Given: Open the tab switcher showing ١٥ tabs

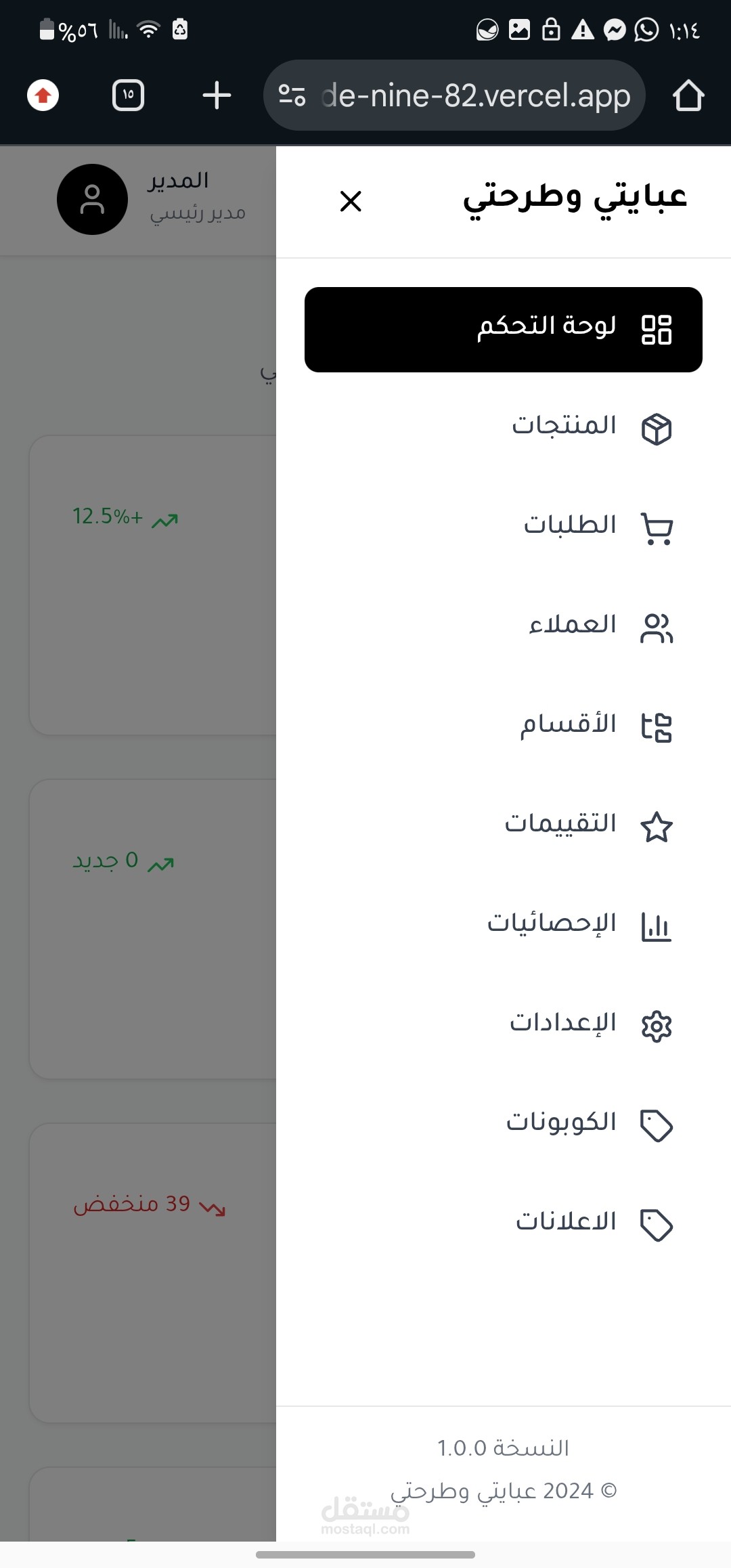Looking at the screenshot, I should click(x=128, y=95).
